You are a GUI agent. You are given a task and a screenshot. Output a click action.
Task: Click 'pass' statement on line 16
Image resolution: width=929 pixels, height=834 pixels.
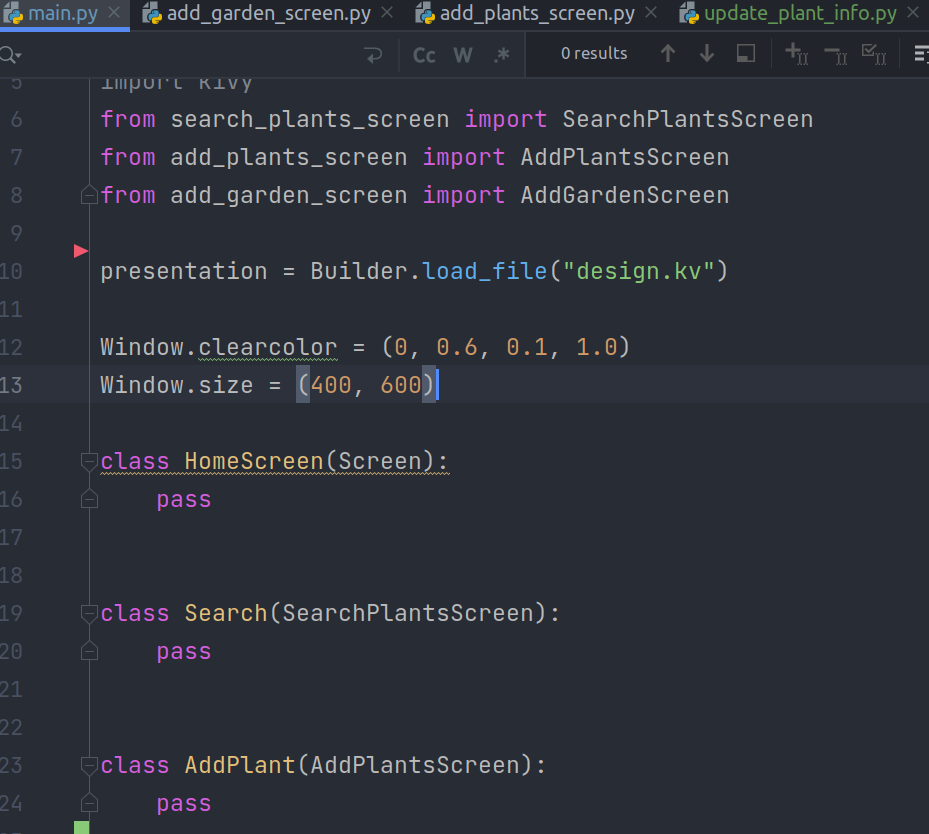[x=184, y=499]
